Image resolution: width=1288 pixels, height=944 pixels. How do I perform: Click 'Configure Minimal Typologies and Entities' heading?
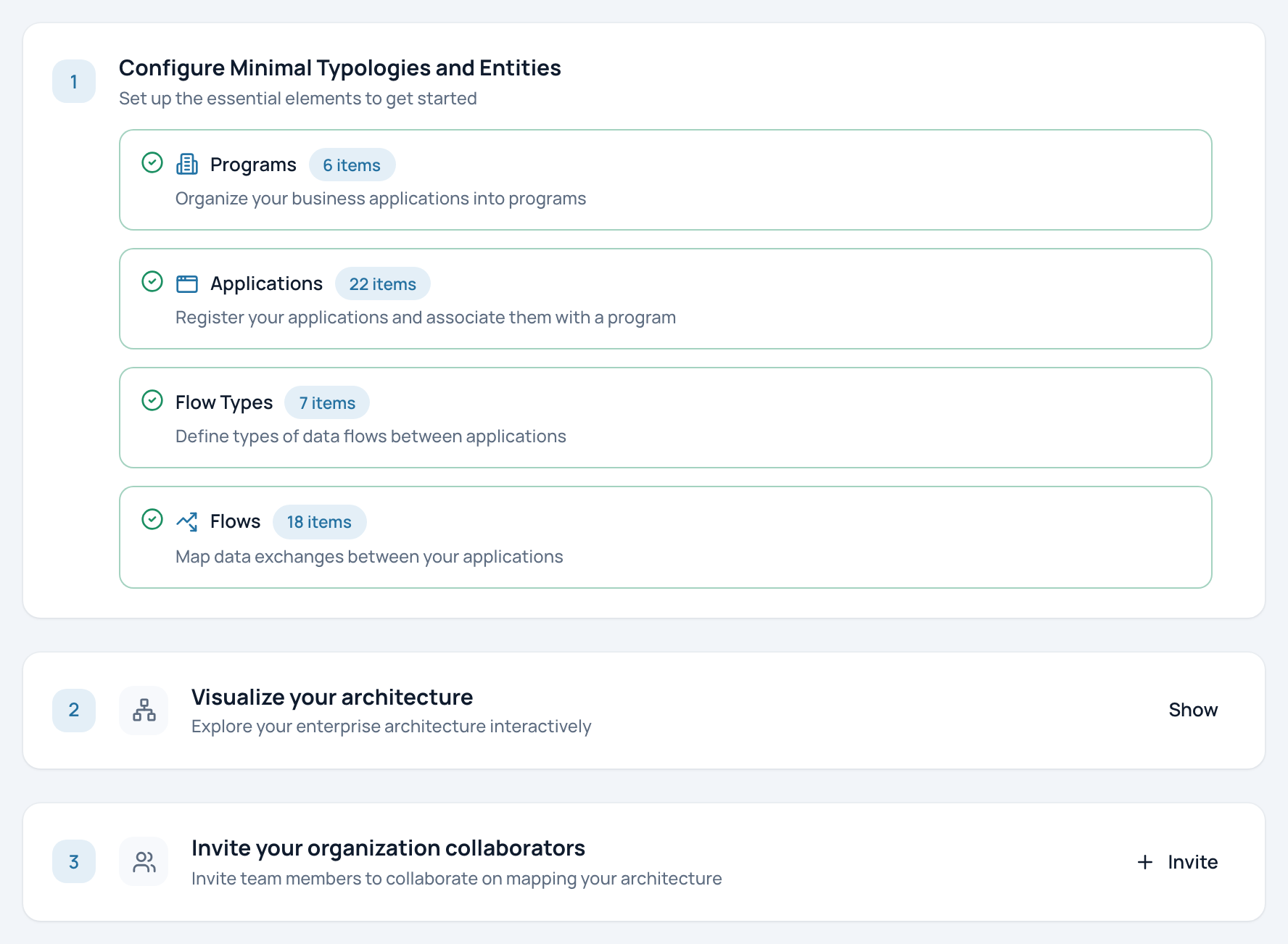pyautogui.click(x=339, y=67)
